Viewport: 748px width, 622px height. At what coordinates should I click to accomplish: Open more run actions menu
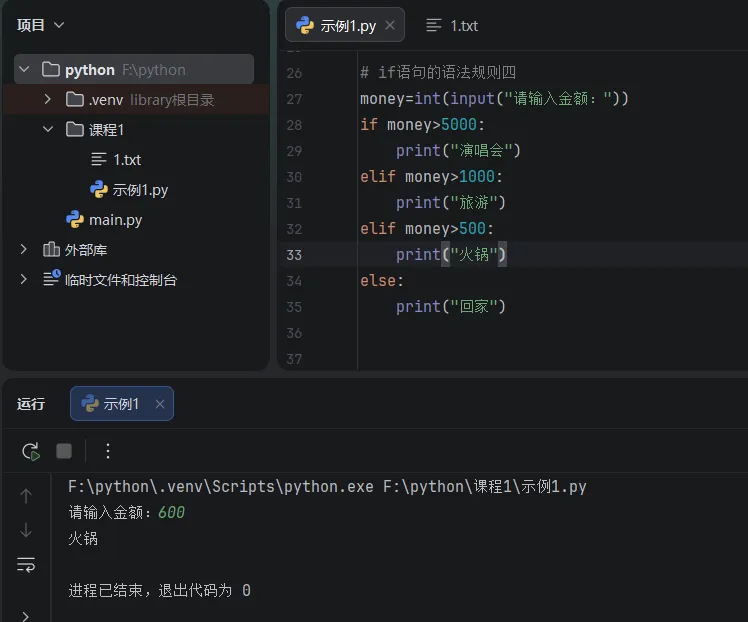click(108, 451)
